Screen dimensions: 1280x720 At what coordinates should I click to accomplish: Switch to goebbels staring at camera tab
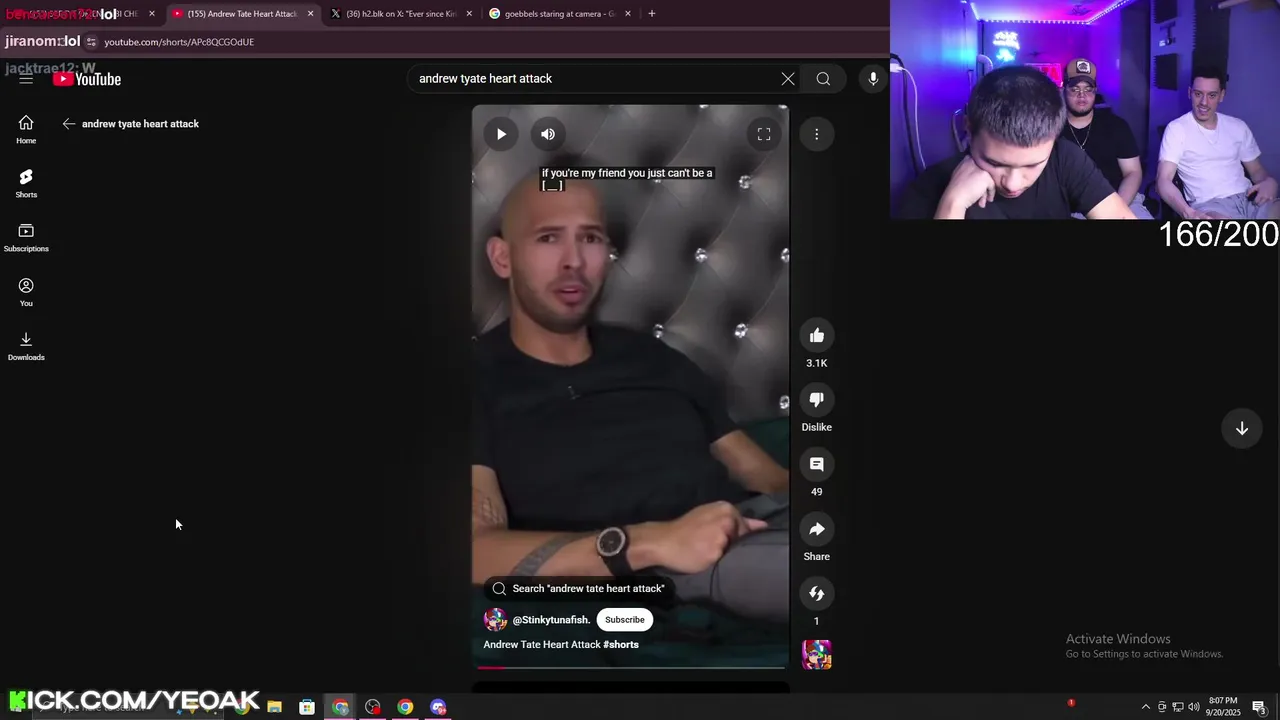coord(558,14)
